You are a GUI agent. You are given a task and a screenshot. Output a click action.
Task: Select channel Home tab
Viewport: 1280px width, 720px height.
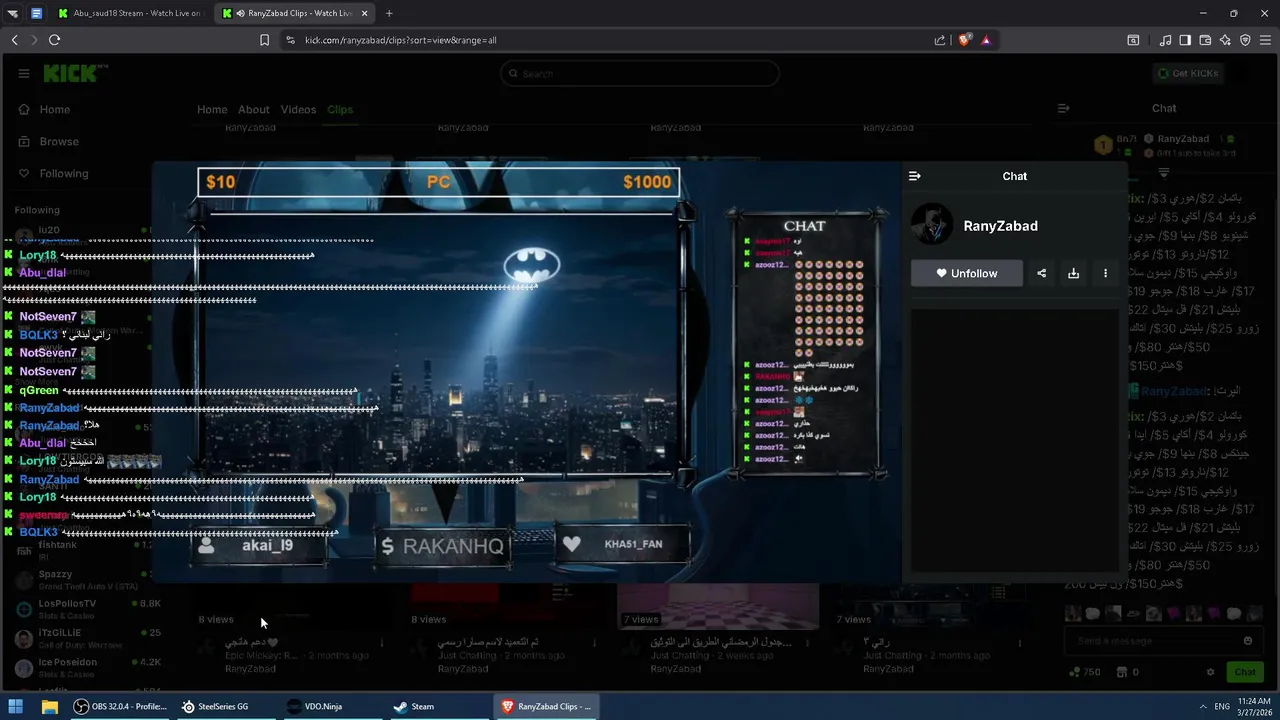(x=212, y=109)
